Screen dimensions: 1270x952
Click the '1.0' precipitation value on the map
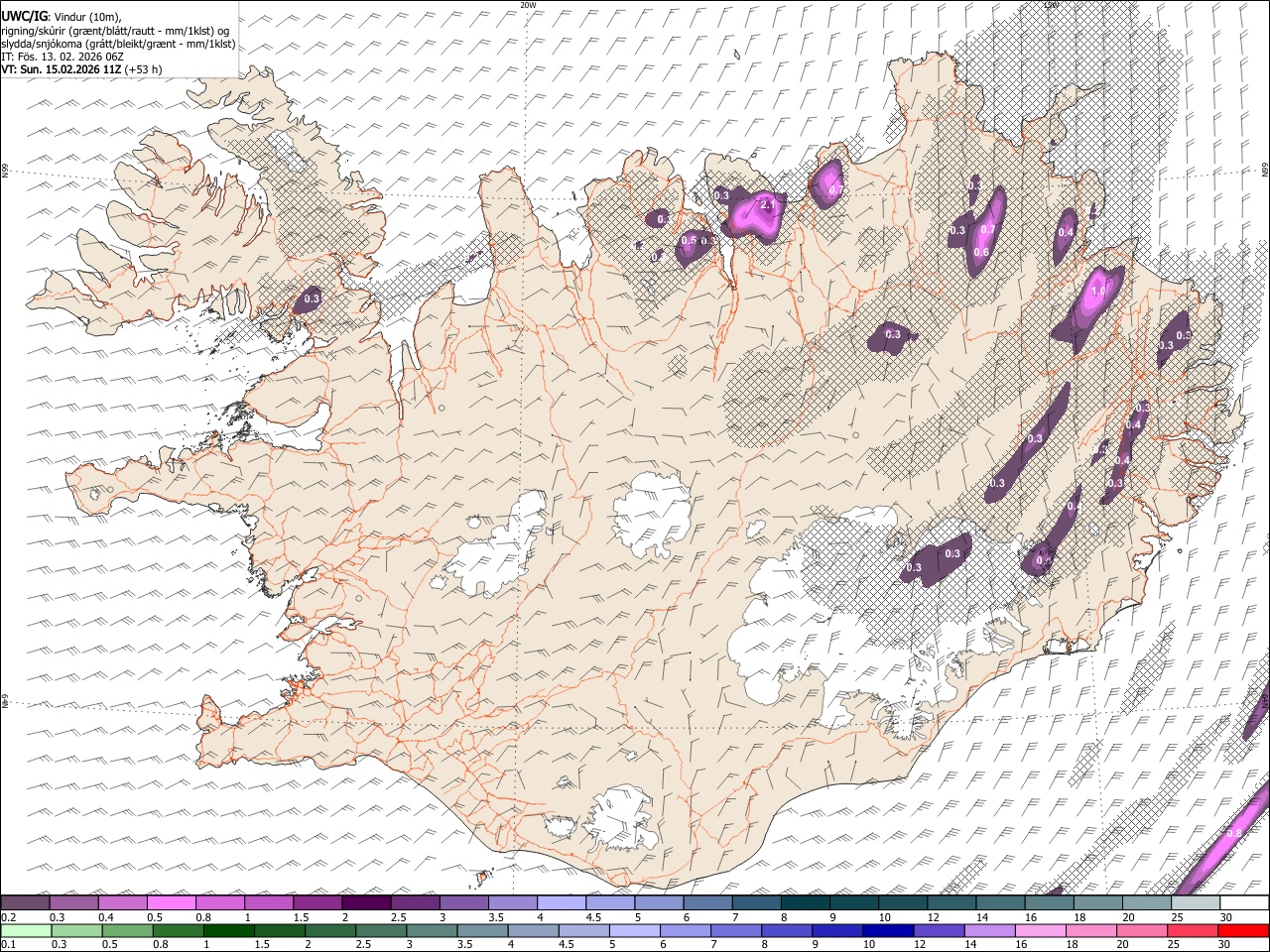(x=1098, y=293)
